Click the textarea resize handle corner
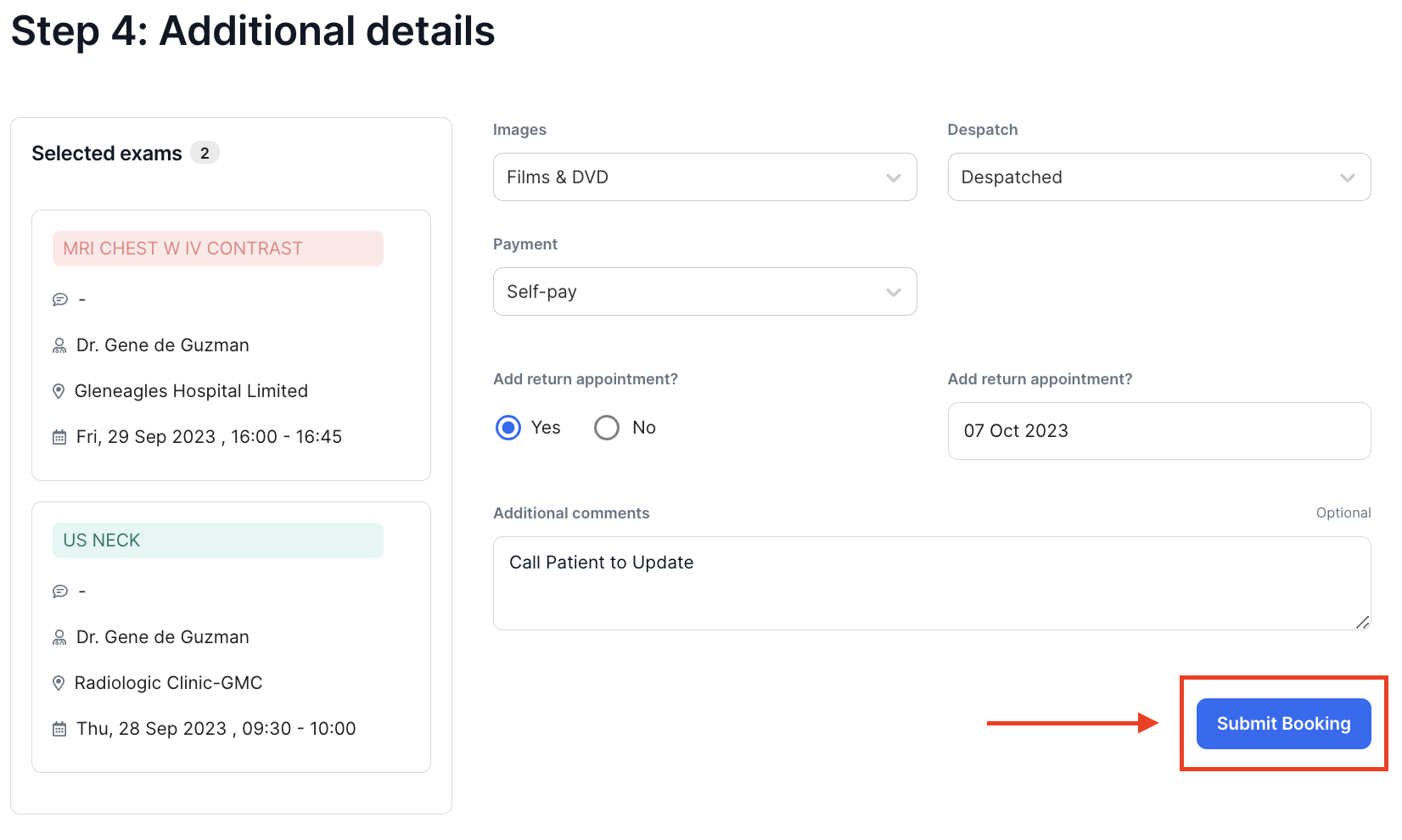1402x840 pixels. pos(1362,622)
